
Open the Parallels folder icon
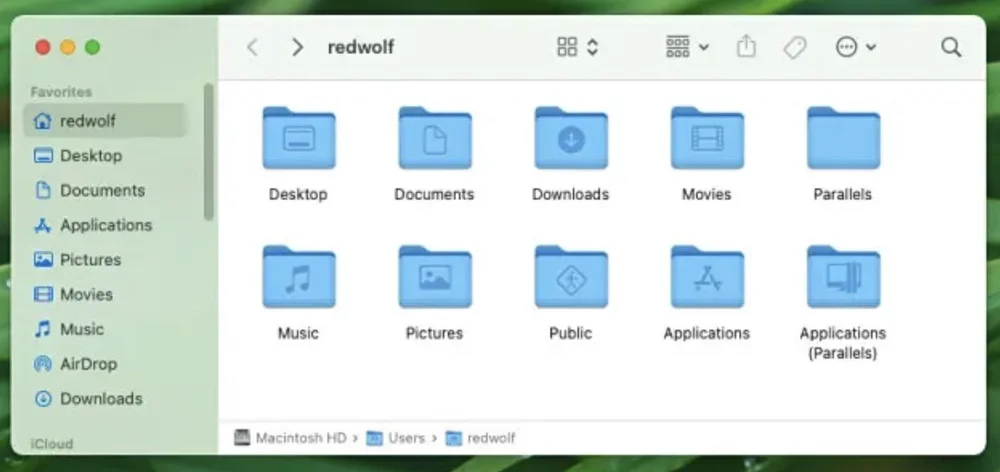pyautogui.click(x=843, y=138)
